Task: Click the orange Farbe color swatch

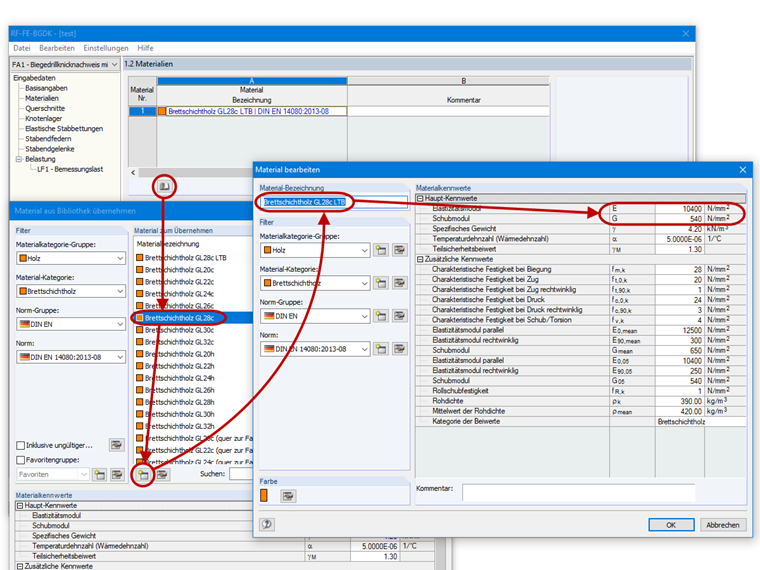Action: (264, 495)
